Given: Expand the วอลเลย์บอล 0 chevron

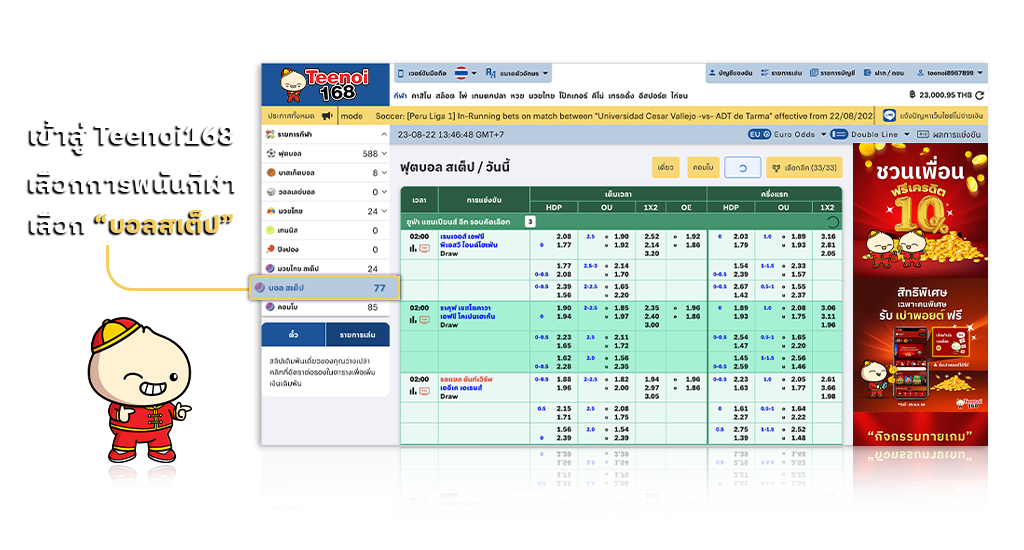Looking at the screenshot, I should (x=384, y=191).
